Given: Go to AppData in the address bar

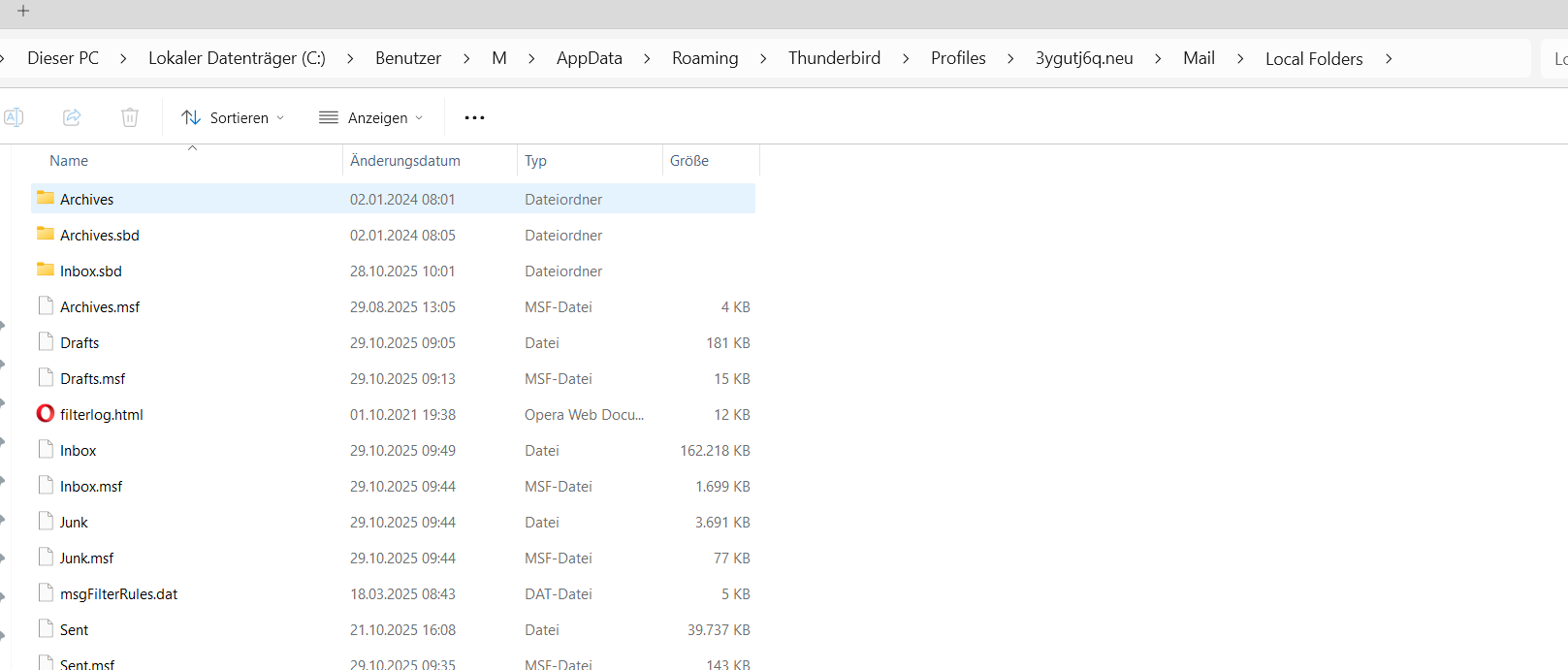Looking at the screenshot, I should [x=589, y=58].
